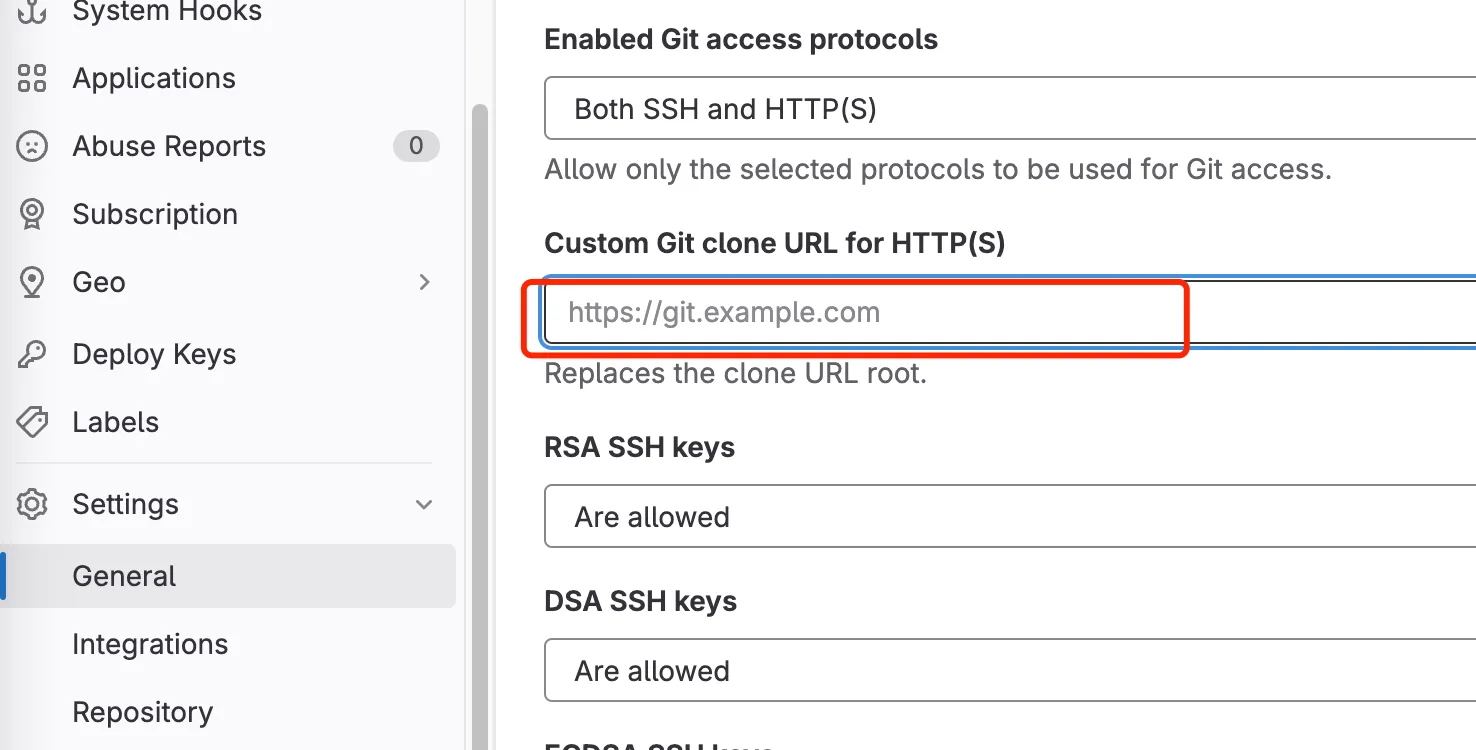Viewport: 1476px width, 750px height.
Task: Open the Abuse Reports face icon
Action: [32, 146]
